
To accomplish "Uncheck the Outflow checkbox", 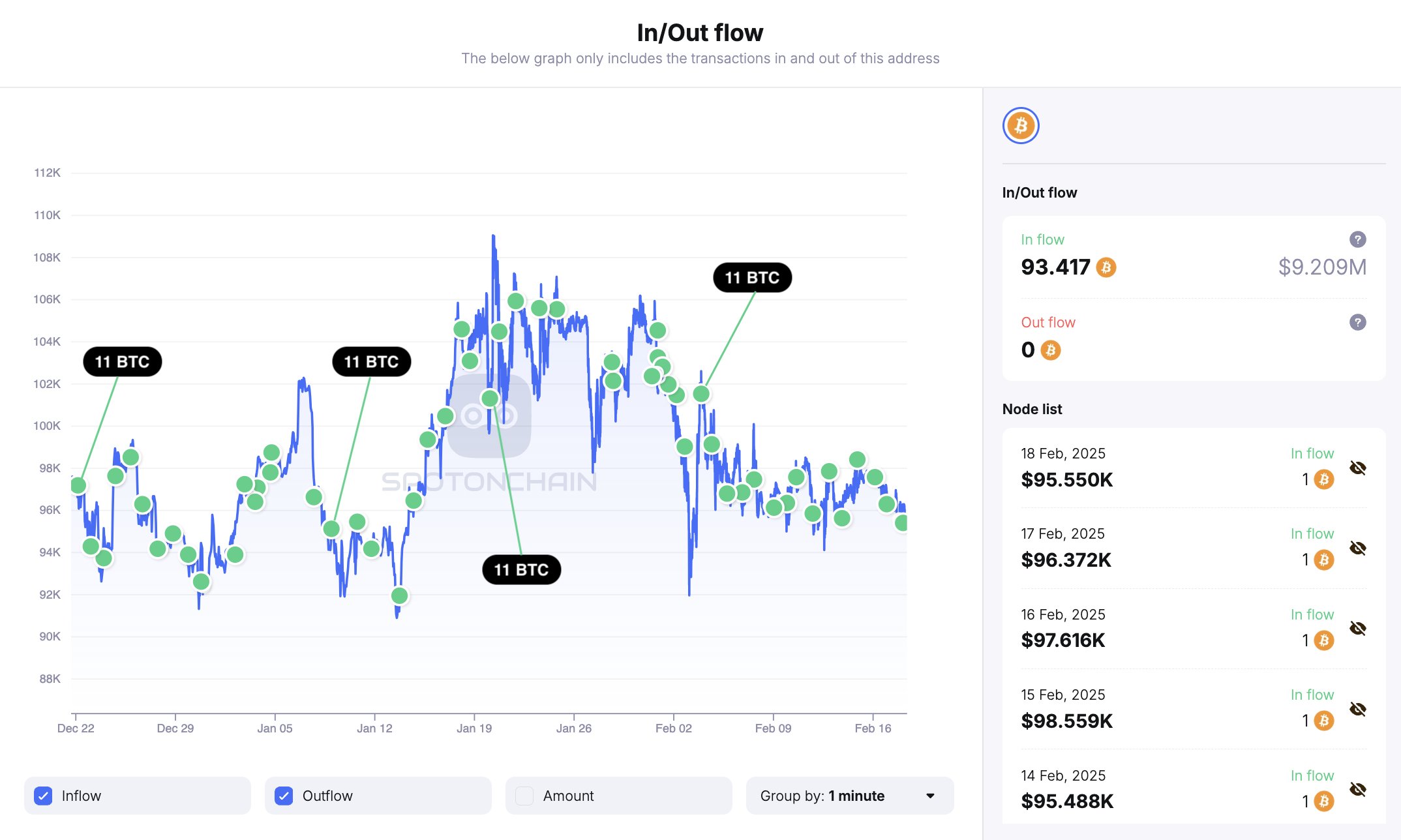I will (284, 796).
